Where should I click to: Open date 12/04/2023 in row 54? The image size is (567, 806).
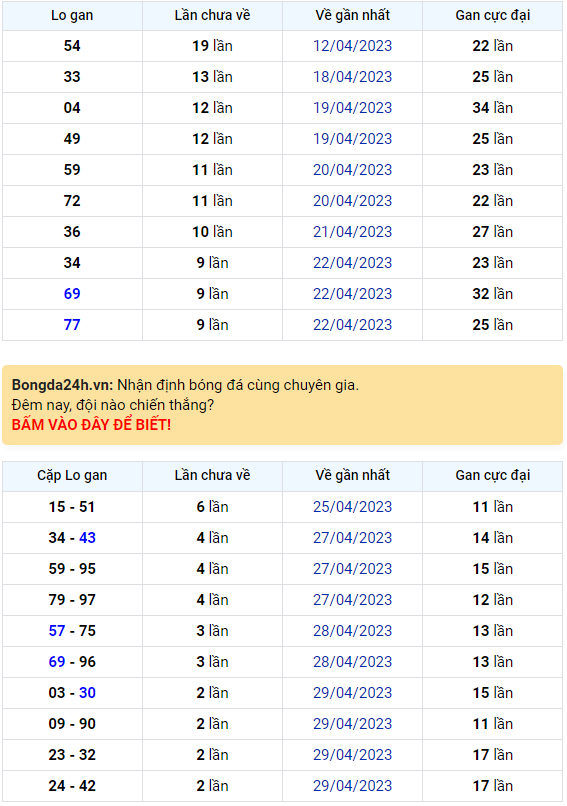(353, 46)
